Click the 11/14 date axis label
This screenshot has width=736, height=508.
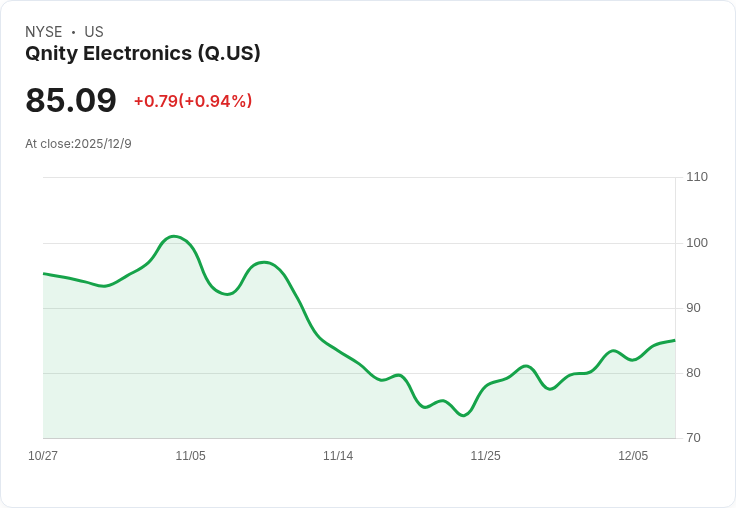coord(338,456)
